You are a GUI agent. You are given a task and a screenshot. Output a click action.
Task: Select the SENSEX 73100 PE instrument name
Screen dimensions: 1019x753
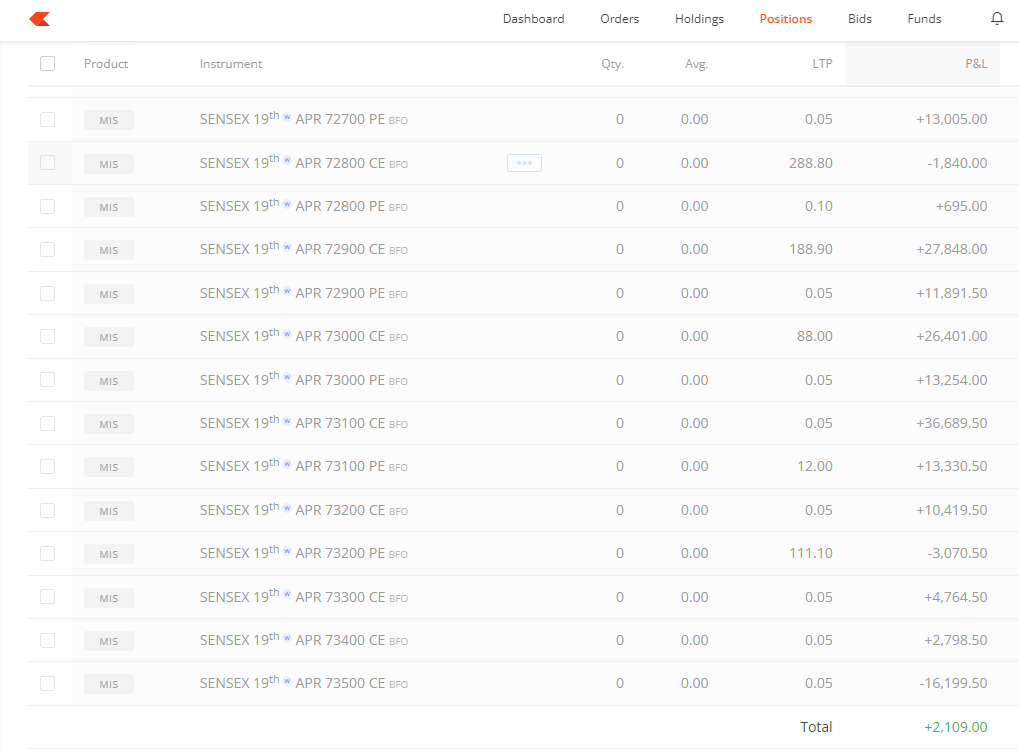(290, 466)
